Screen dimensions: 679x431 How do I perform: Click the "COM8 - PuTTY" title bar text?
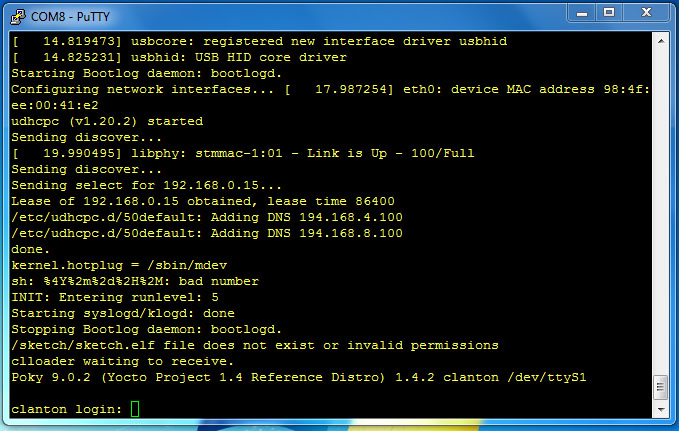72,17
